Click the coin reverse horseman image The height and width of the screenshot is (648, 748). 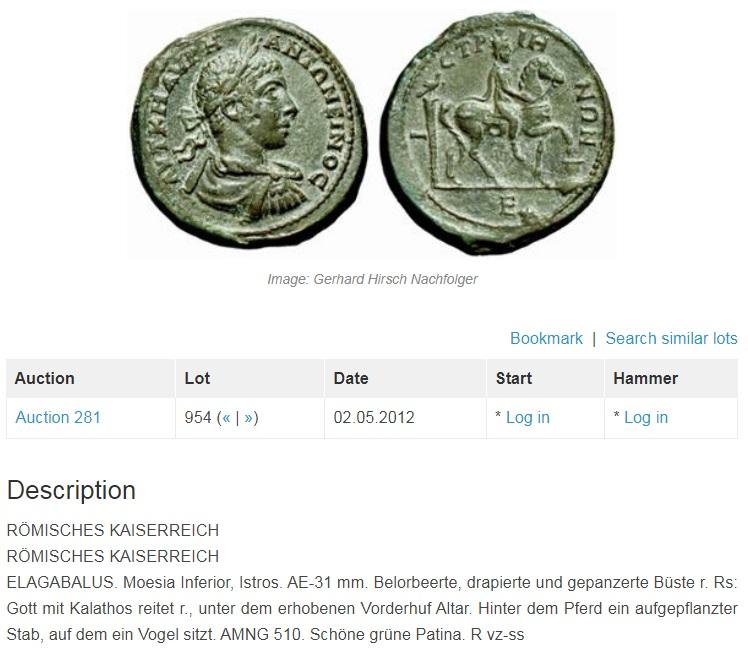(498, 133)
